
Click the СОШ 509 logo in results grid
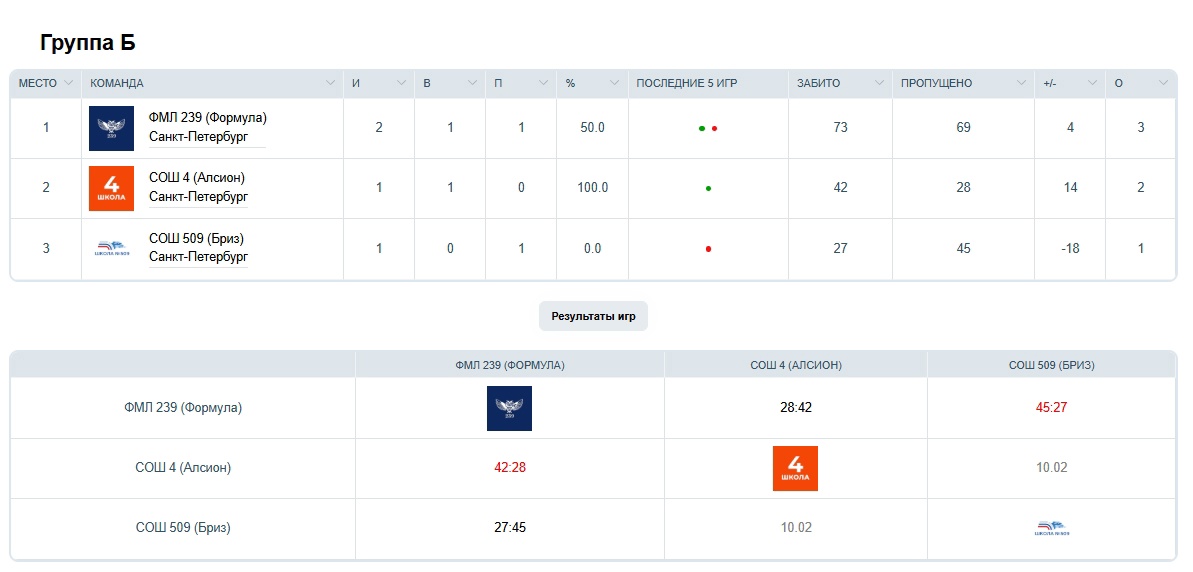(x=1051, y=528)
